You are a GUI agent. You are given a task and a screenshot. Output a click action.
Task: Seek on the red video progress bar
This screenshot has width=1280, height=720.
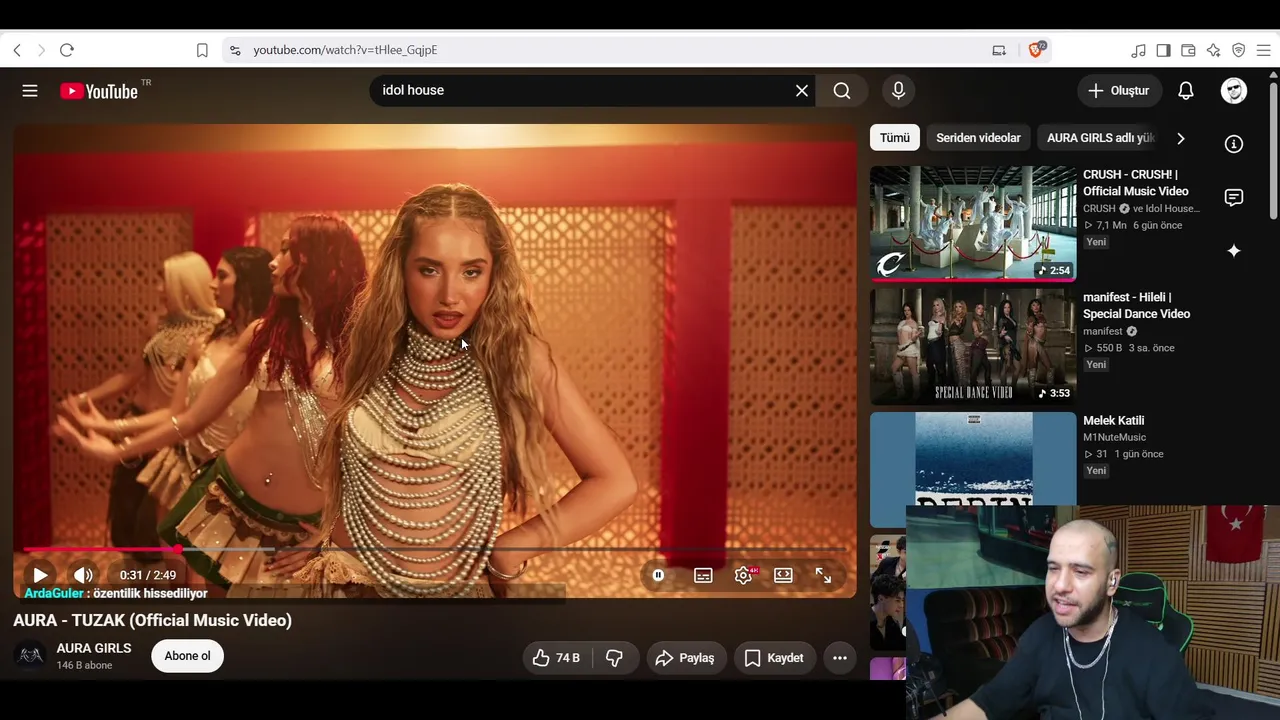tap(435, 549)
